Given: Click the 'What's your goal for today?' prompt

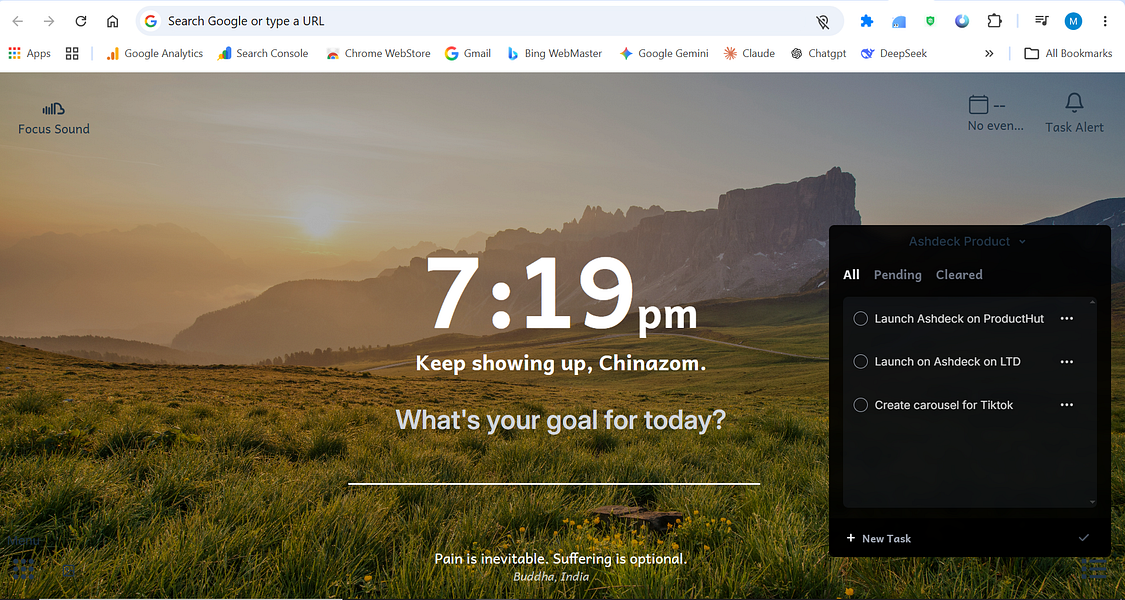Looking at the screenshot, I should tap(561, 420).
